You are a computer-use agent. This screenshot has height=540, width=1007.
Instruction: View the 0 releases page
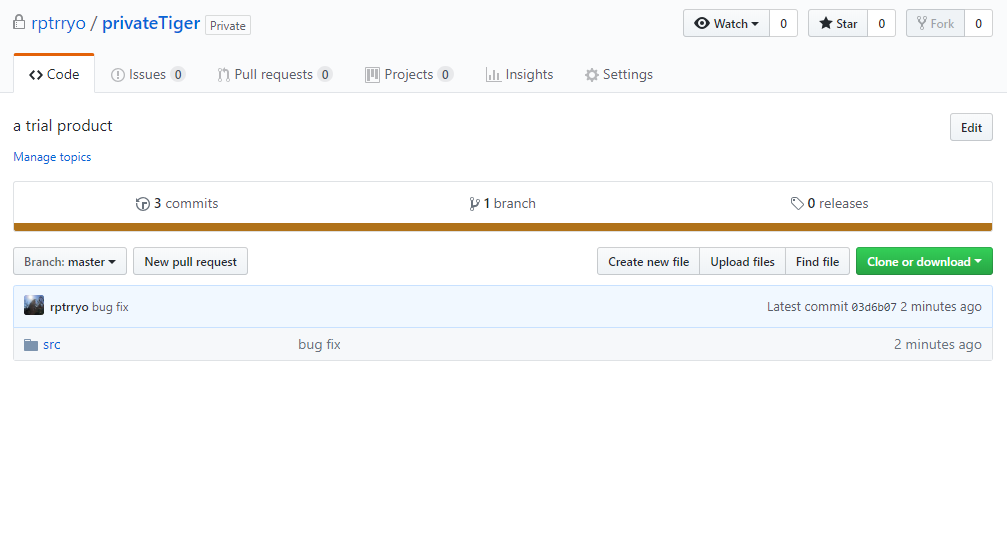829,204
